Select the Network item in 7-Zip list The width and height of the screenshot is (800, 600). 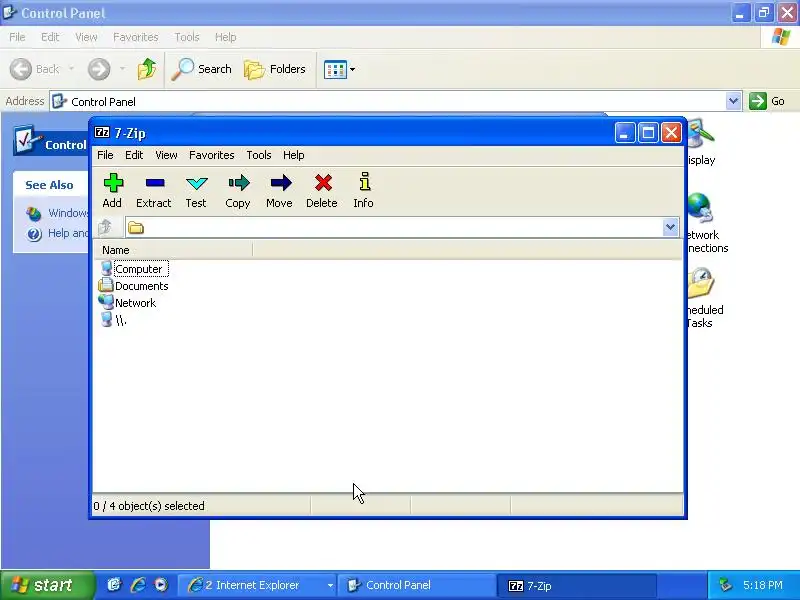click(x=135, y=303)
